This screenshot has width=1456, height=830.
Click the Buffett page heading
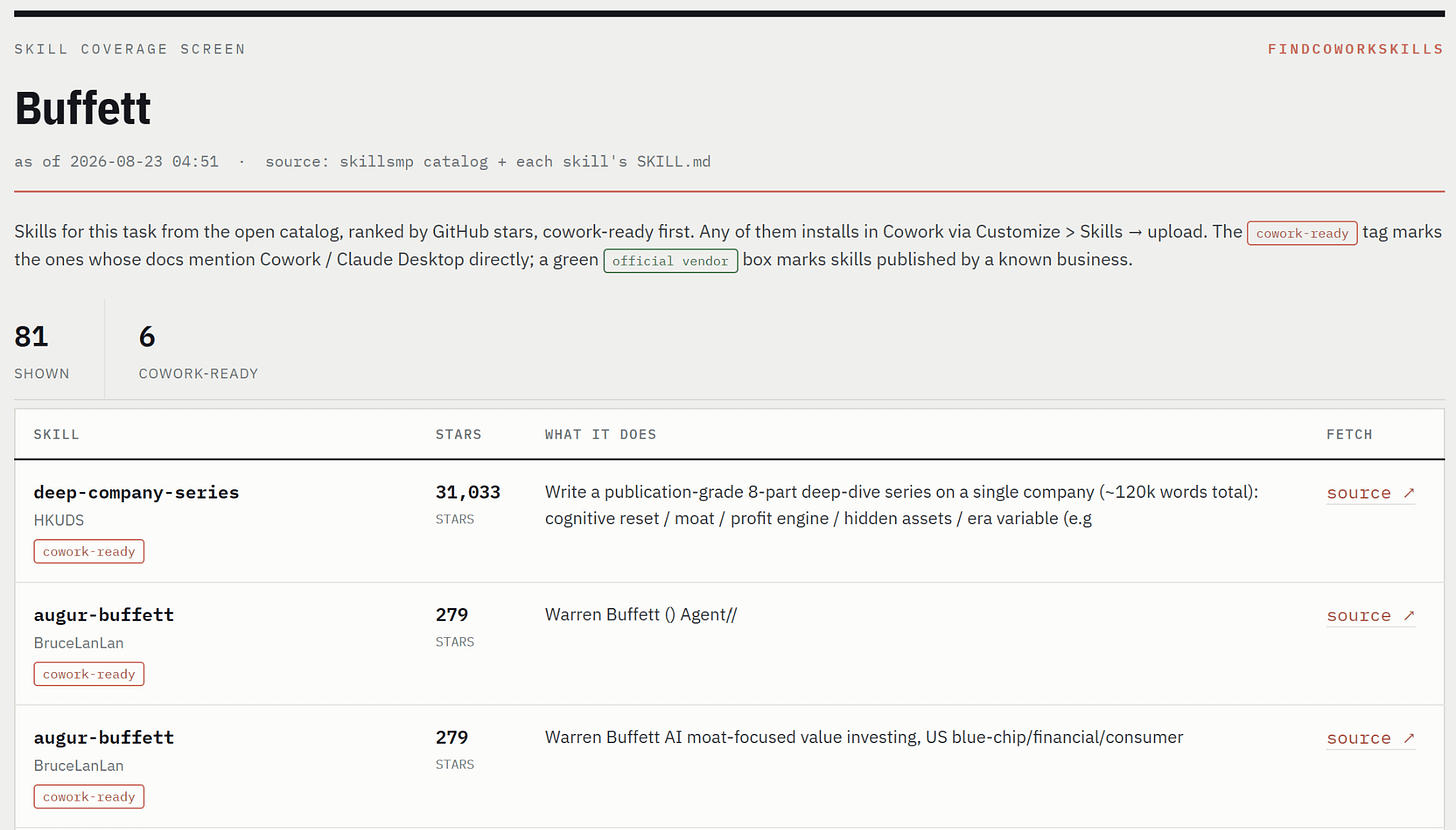[82, 106]
